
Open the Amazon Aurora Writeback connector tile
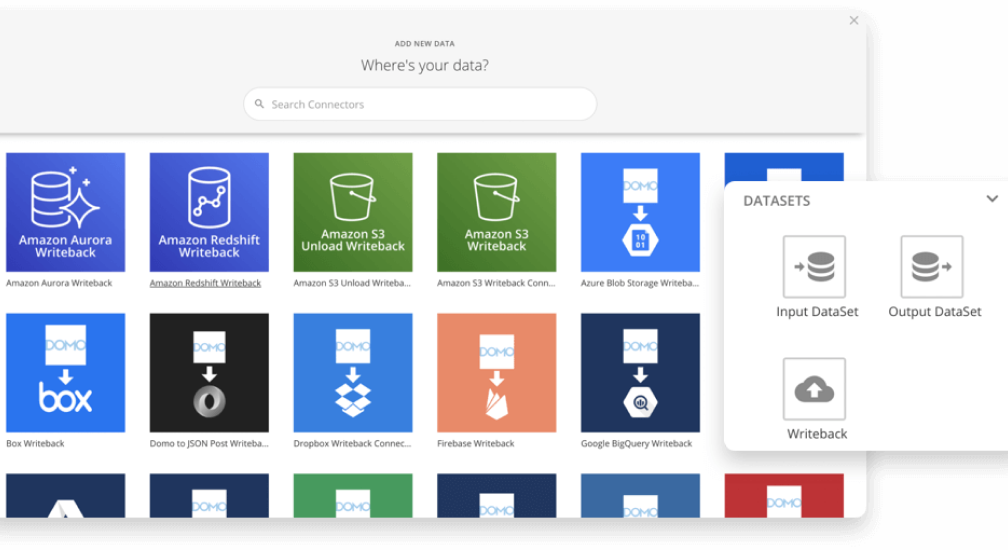66,212
